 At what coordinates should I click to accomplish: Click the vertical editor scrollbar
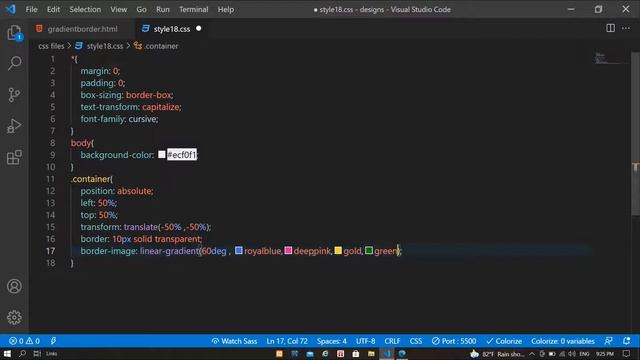635,135
